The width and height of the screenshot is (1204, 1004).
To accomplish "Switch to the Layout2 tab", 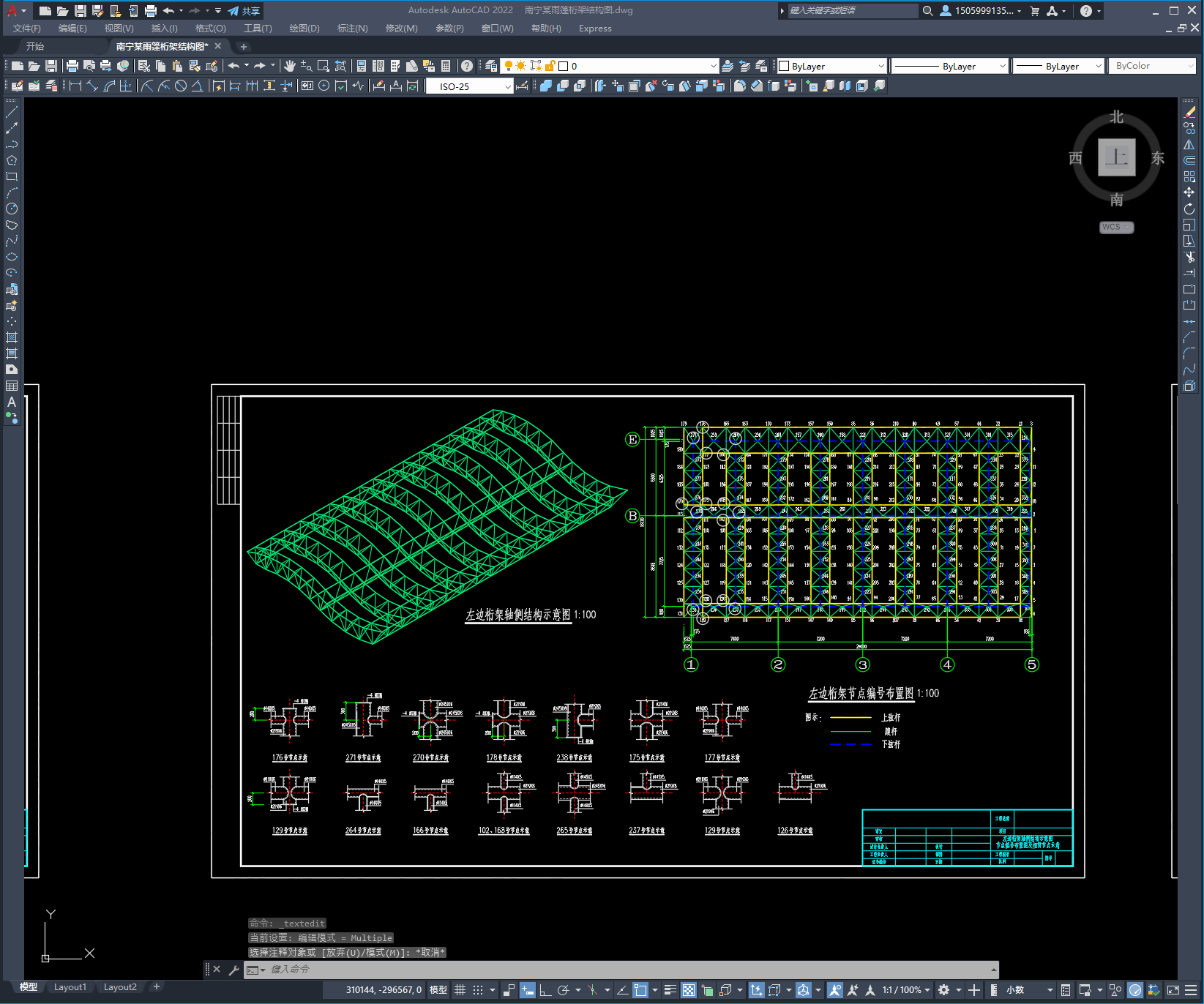I will (120, 987).
